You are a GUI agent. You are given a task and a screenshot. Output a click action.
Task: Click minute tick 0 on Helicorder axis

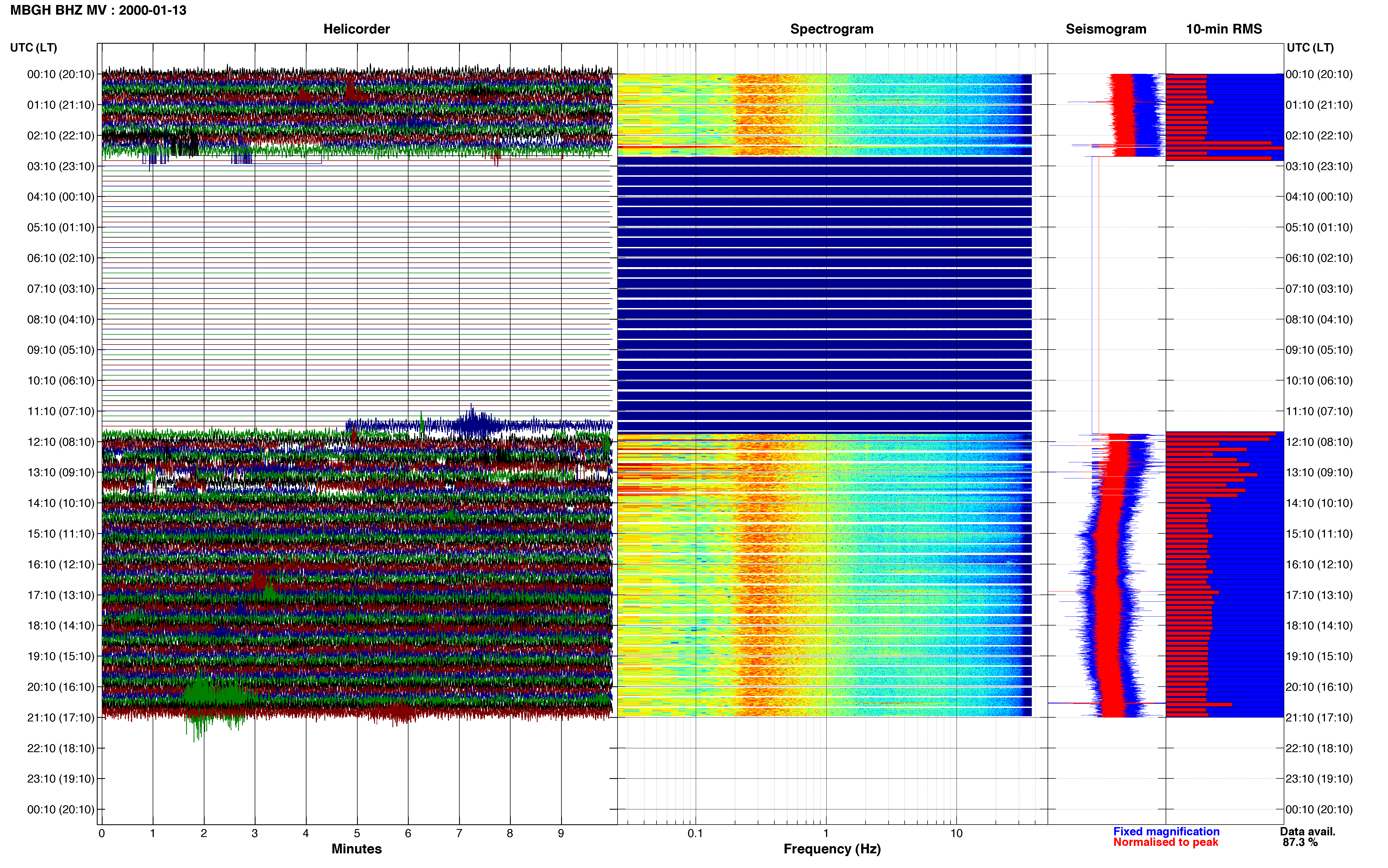click(x=101, y=833)
